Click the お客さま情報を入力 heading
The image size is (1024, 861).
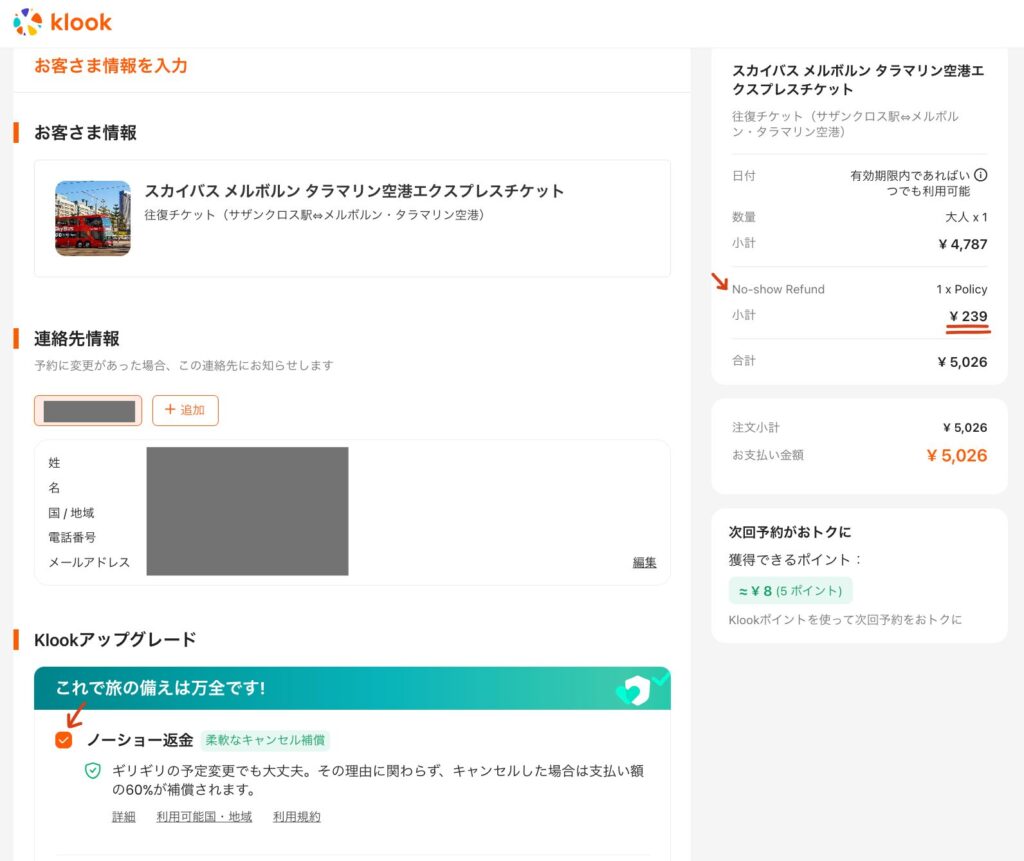(111, 65)
